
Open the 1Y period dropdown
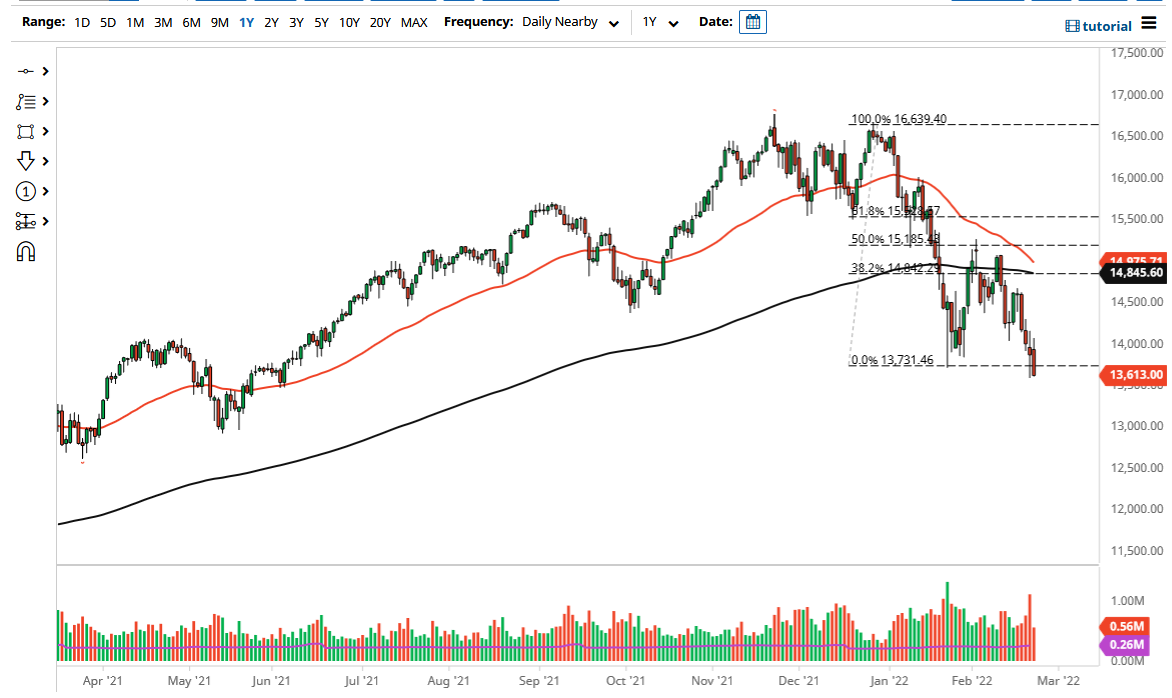660,21
